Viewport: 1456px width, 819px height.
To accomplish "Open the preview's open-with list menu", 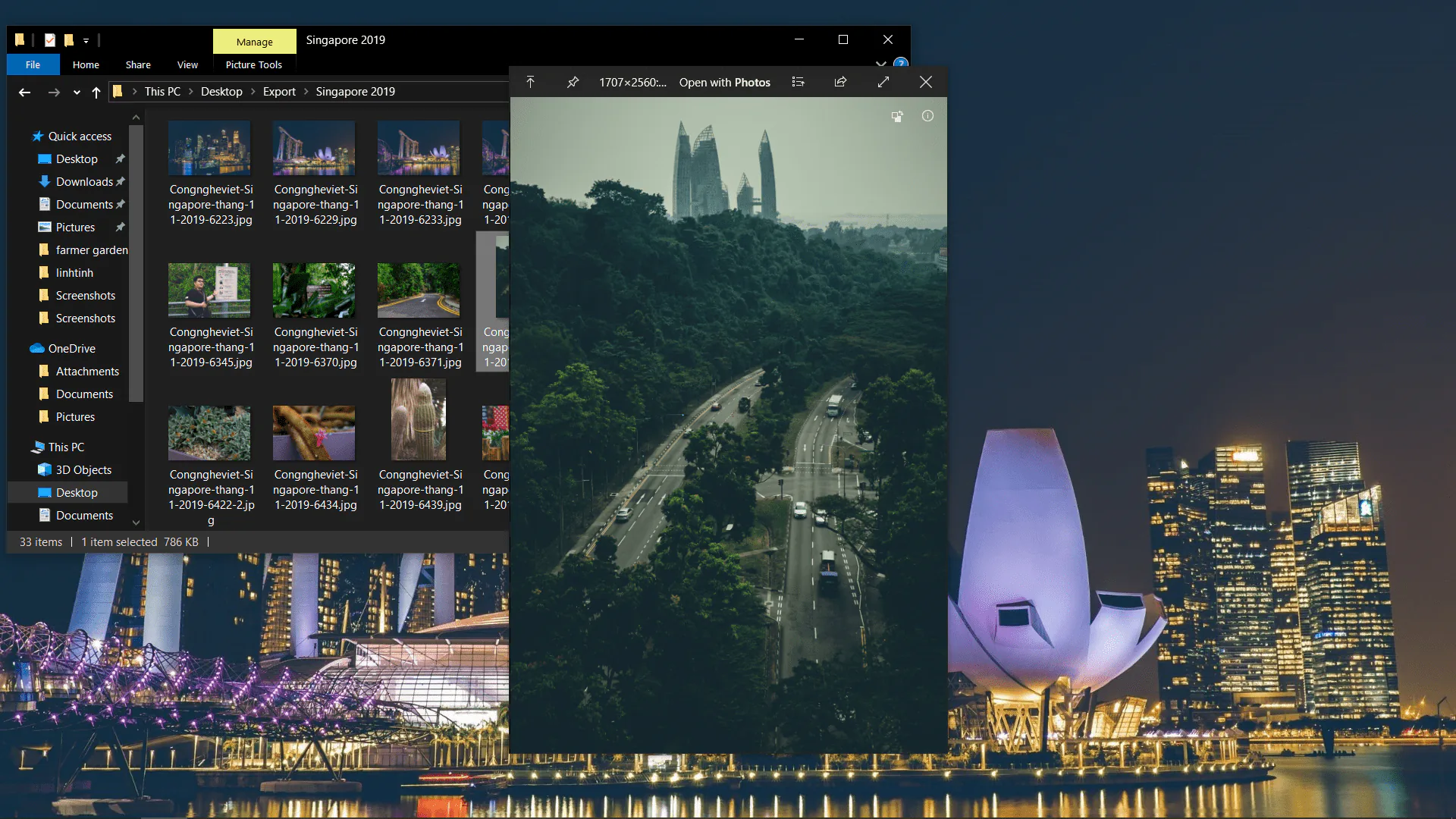I will point(798,82).
